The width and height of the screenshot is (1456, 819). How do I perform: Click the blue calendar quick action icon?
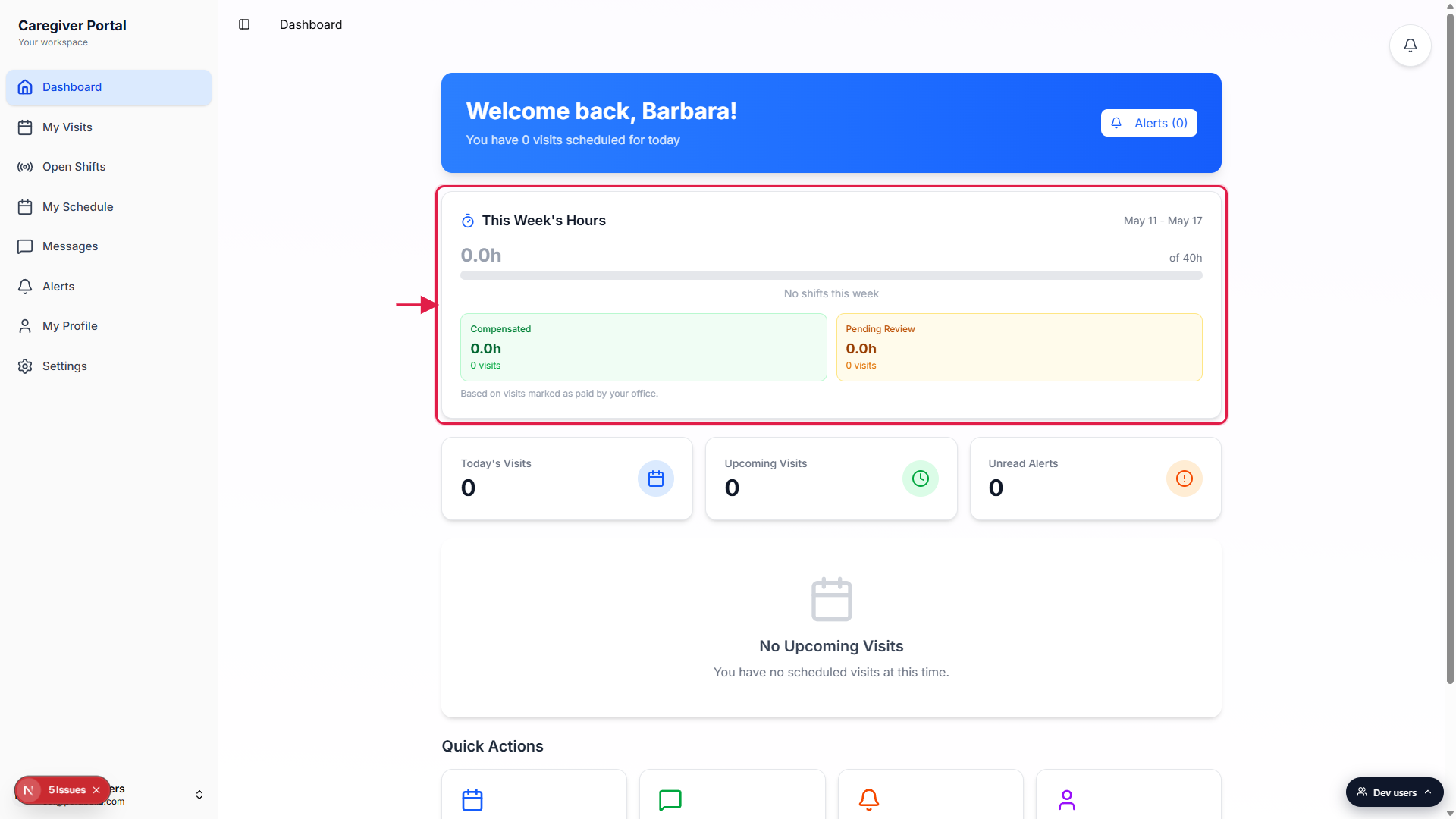(x=472, y=800)
